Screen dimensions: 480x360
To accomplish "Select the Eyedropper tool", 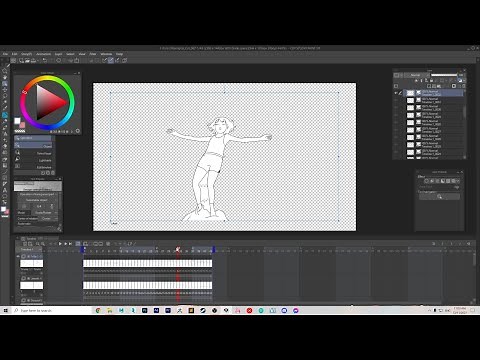I will tap(4, 108).
